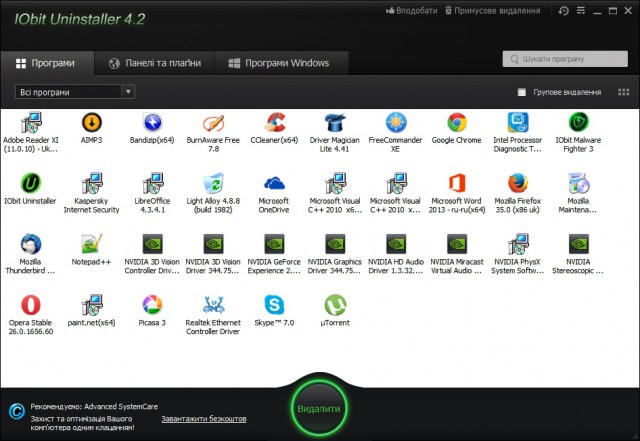Image resolution: width=640 pixels, height=441 pixels.
Task: Select the Picasa 3 icon
Action: tap(152, 305)
